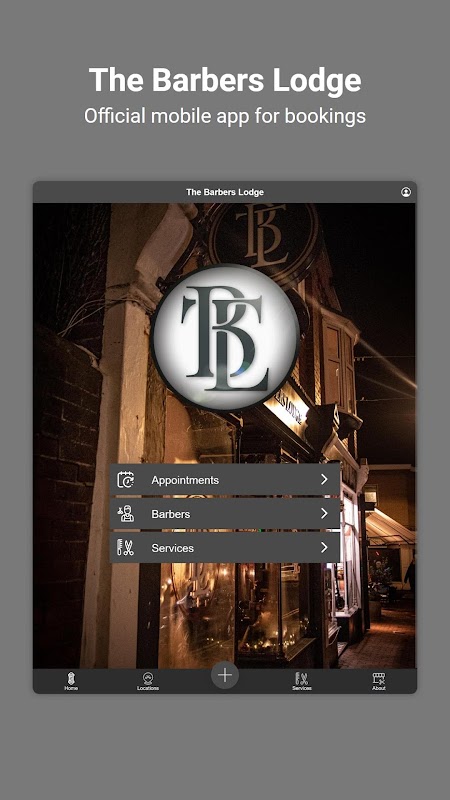The width and height of the screenshot is (450, 800).
Task: Click the Appointments calendar icon
Action: [126, 480]
